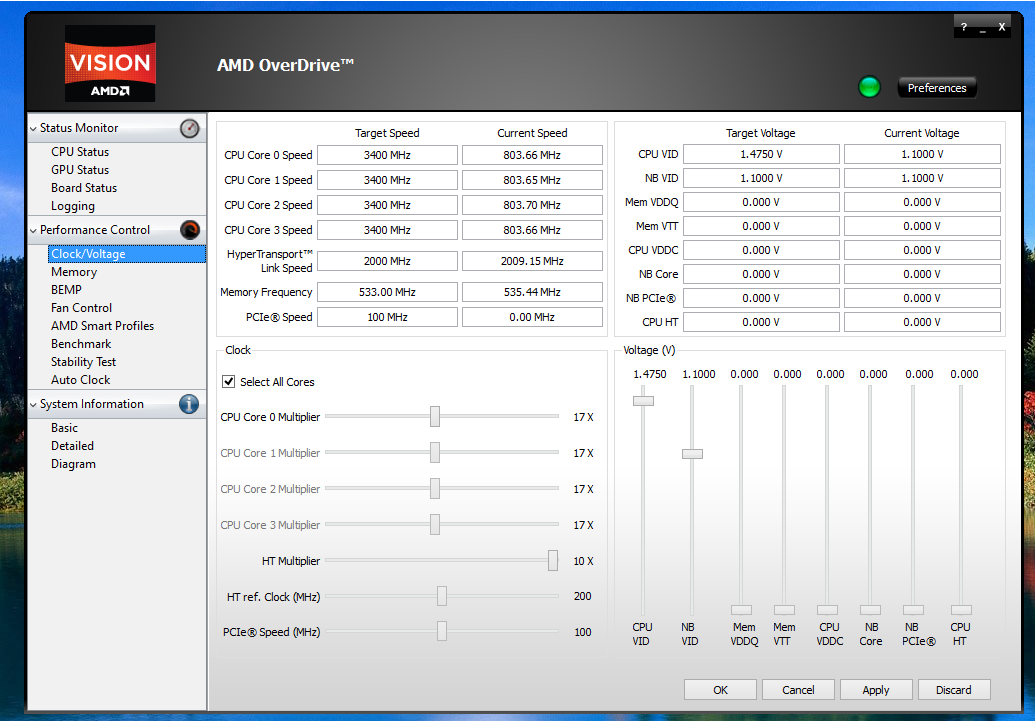Click the CPU VID voltage slider handle

(644, 401)
